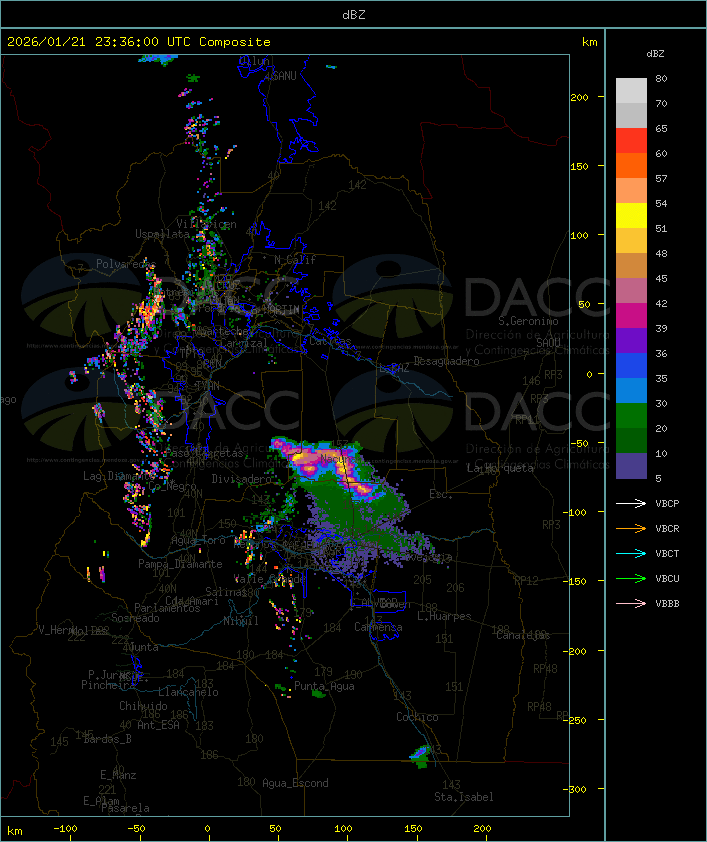707x842 pixels.
Task: Click the N_Calif map label
Action: 295,260
